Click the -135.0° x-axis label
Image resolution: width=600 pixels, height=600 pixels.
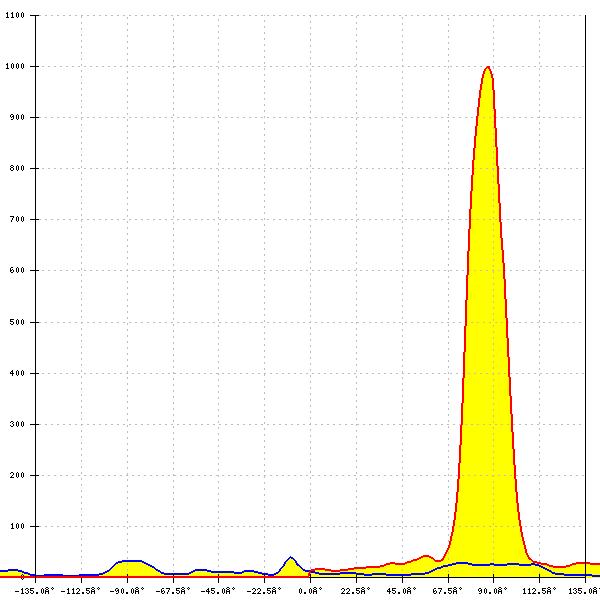click(x=34, y=591)
